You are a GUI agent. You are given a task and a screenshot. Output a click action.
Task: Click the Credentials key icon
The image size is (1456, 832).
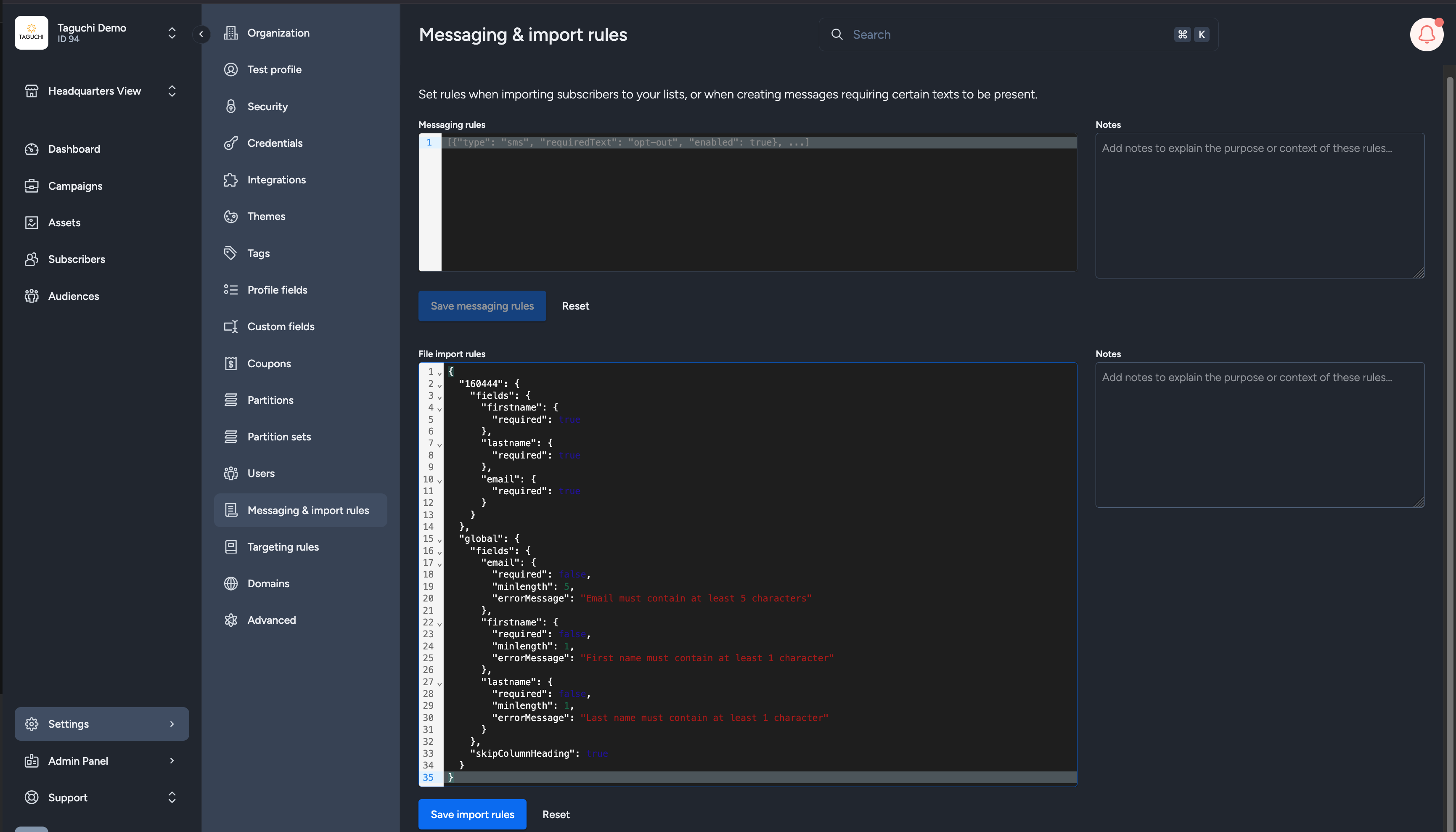(231, 143)
